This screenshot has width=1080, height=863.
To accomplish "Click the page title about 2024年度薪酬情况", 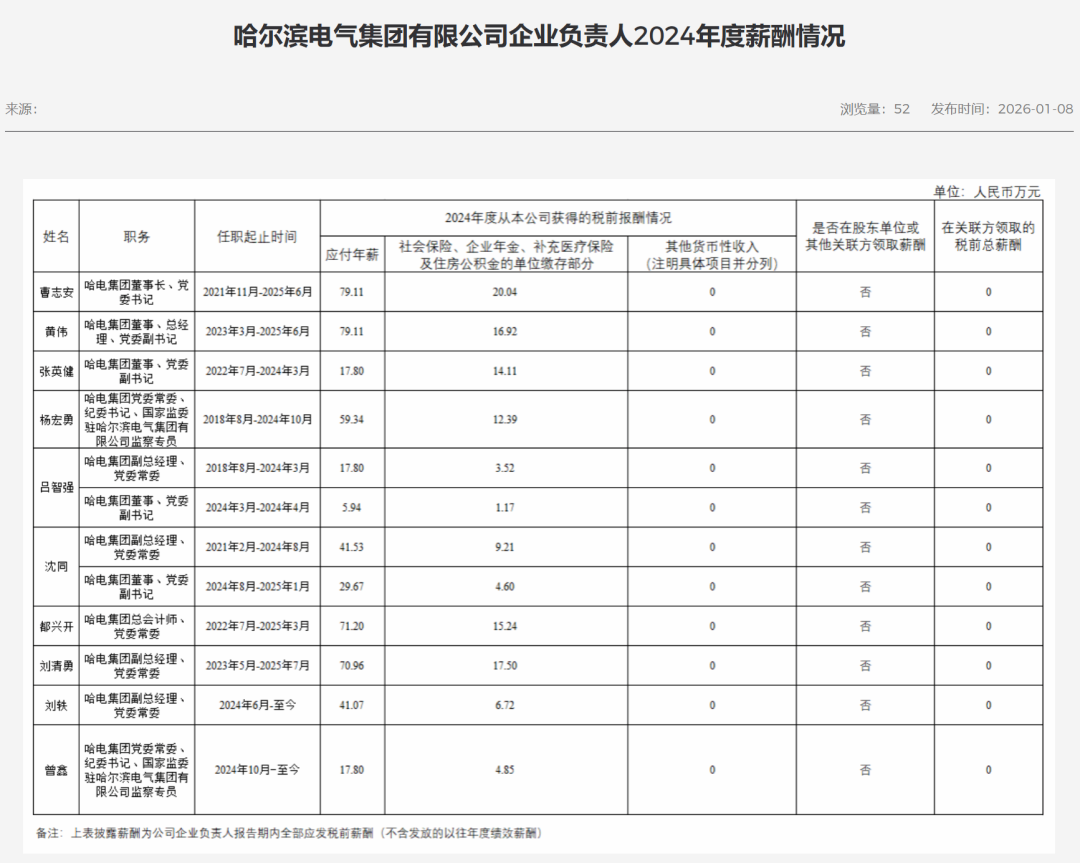I will (x=539, y=37).
